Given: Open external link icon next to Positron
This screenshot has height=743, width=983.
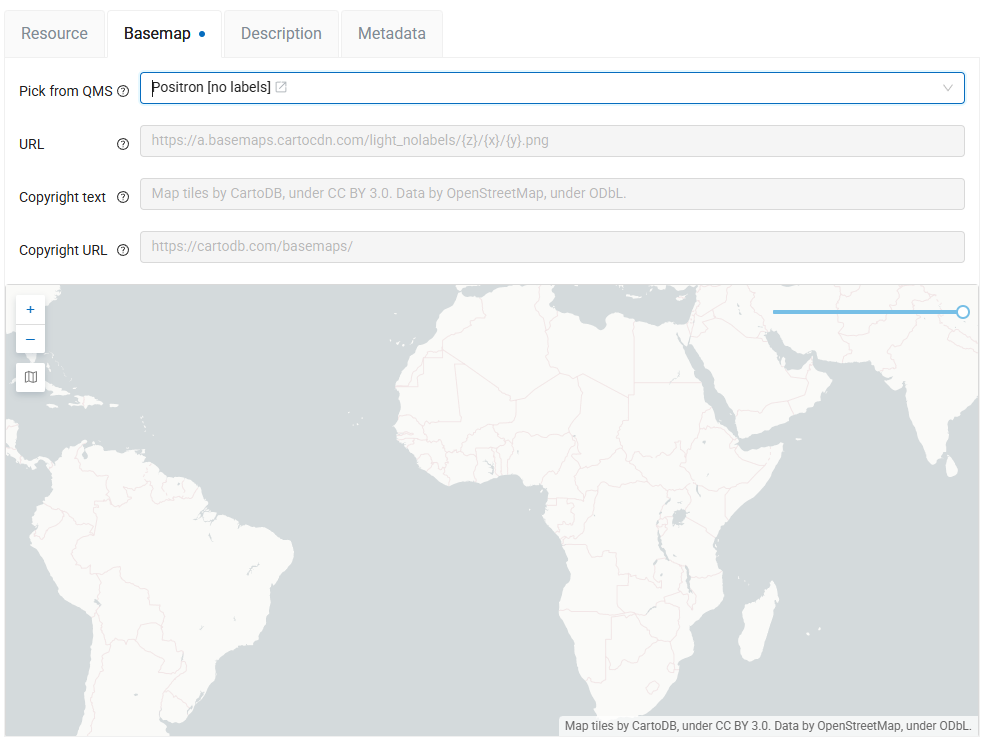Looking at the screenshot, I should (x=282, y=88).
